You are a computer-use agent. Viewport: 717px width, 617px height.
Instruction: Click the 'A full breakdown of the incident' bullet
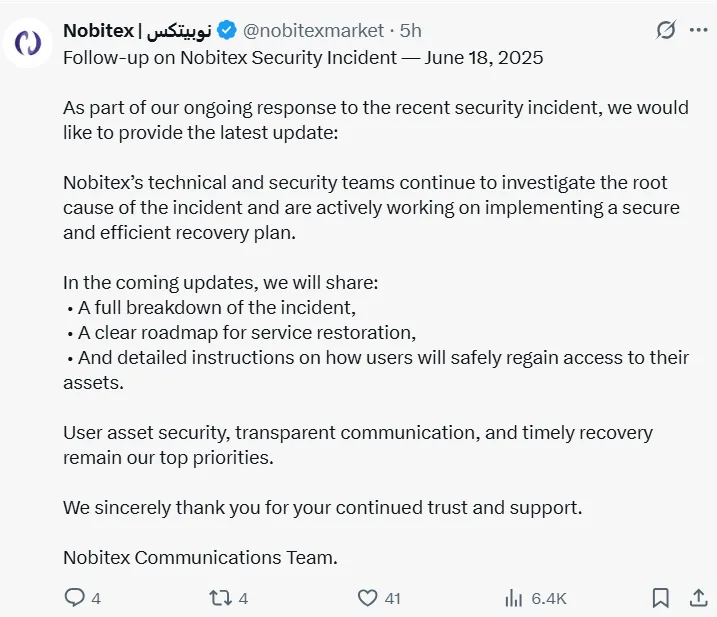click(215, 308)
